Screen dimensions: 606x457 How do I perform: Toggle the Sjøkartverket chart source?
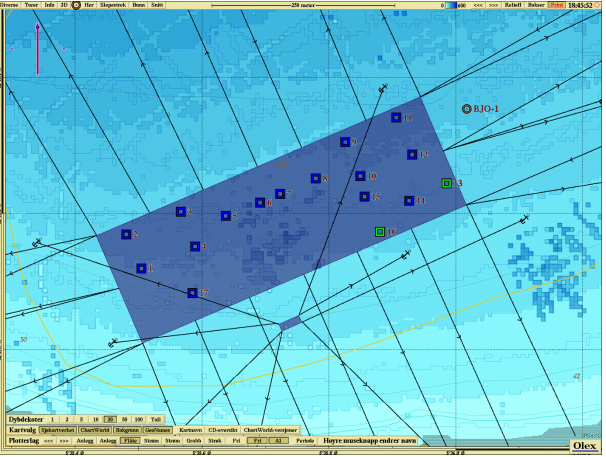point(58,429)
